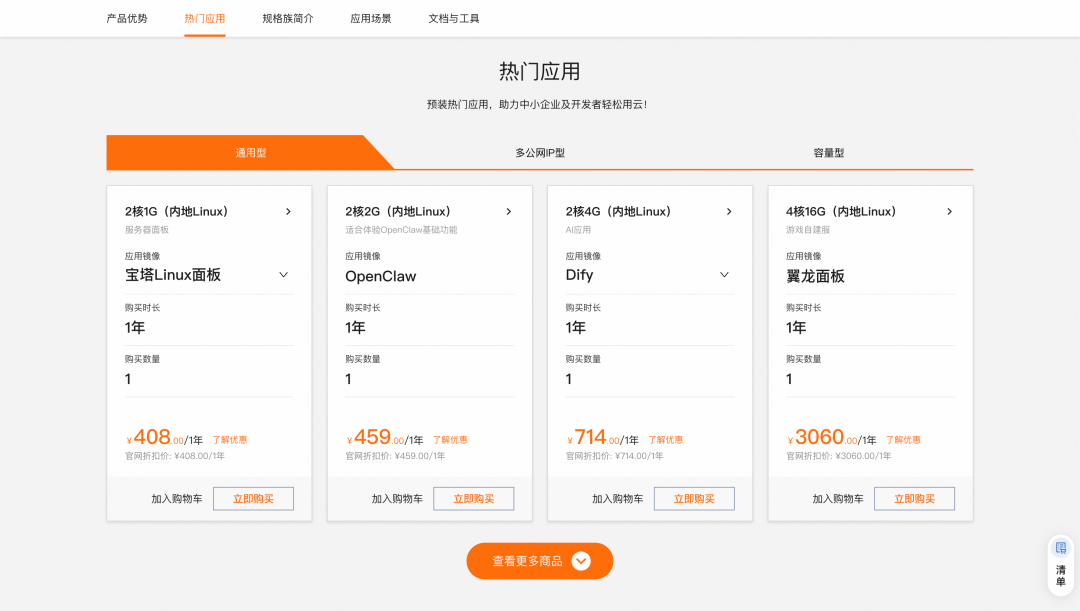
Task: Click 了解优惠 link beside ¥3060
Action: [903, 439]
